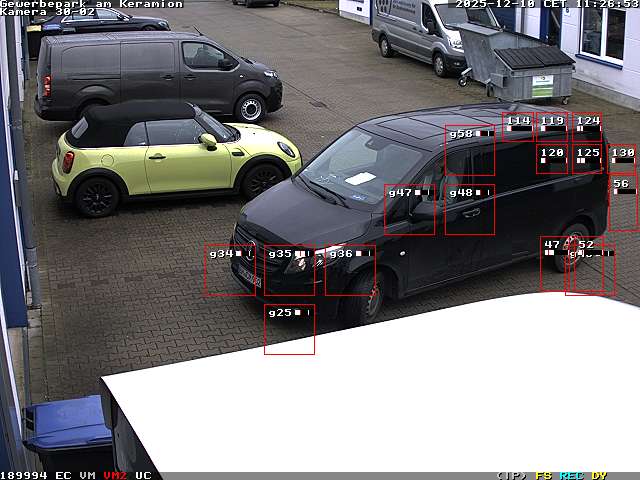
Task: Click the EC status label
Action: (x=63, y=475)
